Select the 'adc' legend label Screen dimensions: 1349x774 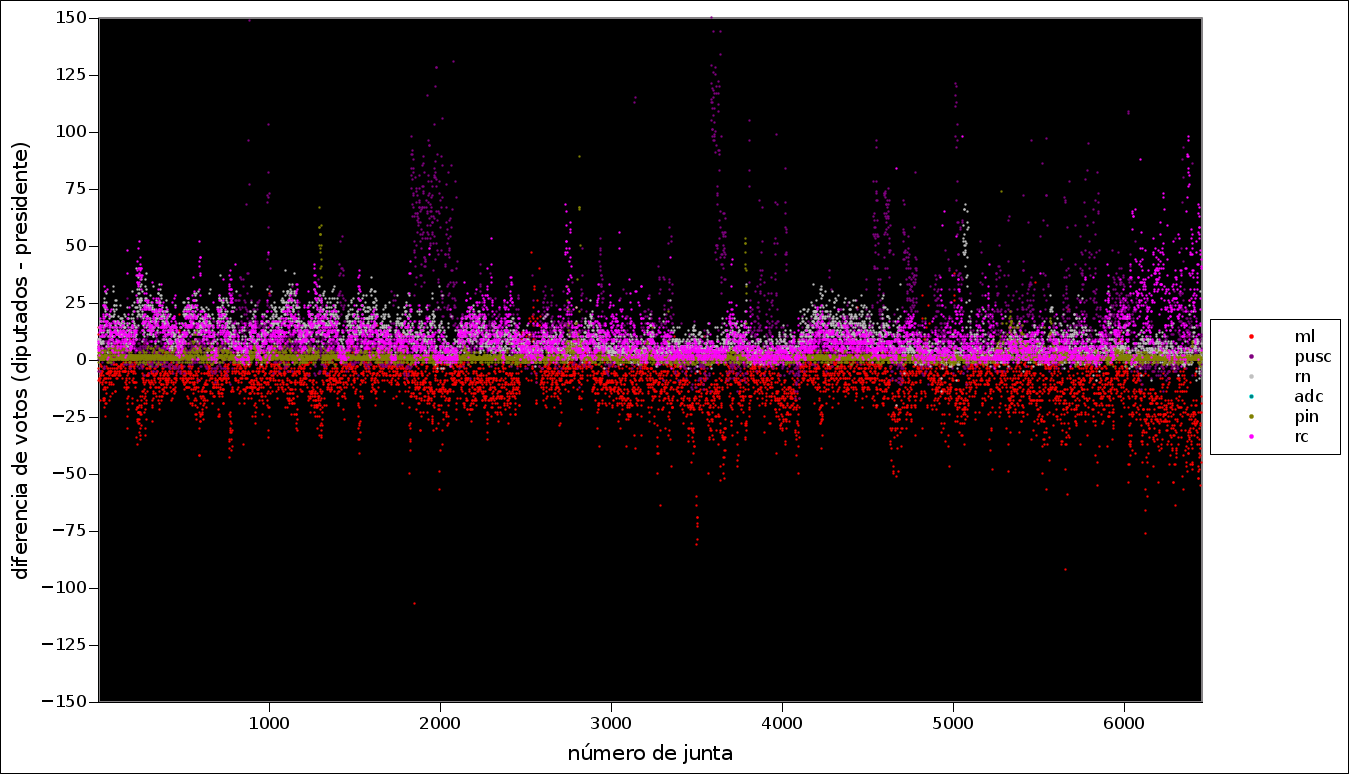coord(1308,397)
